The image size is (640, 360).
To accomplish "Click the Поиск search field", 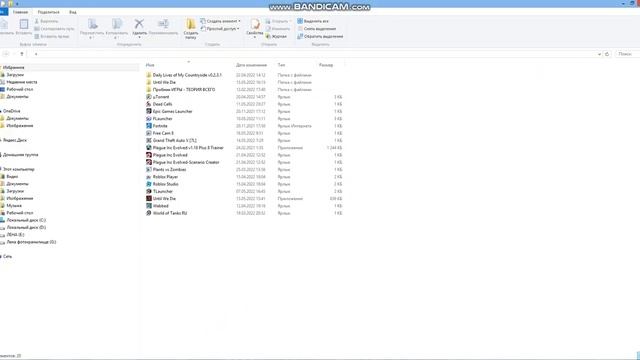I will click(x=627, y=54).
